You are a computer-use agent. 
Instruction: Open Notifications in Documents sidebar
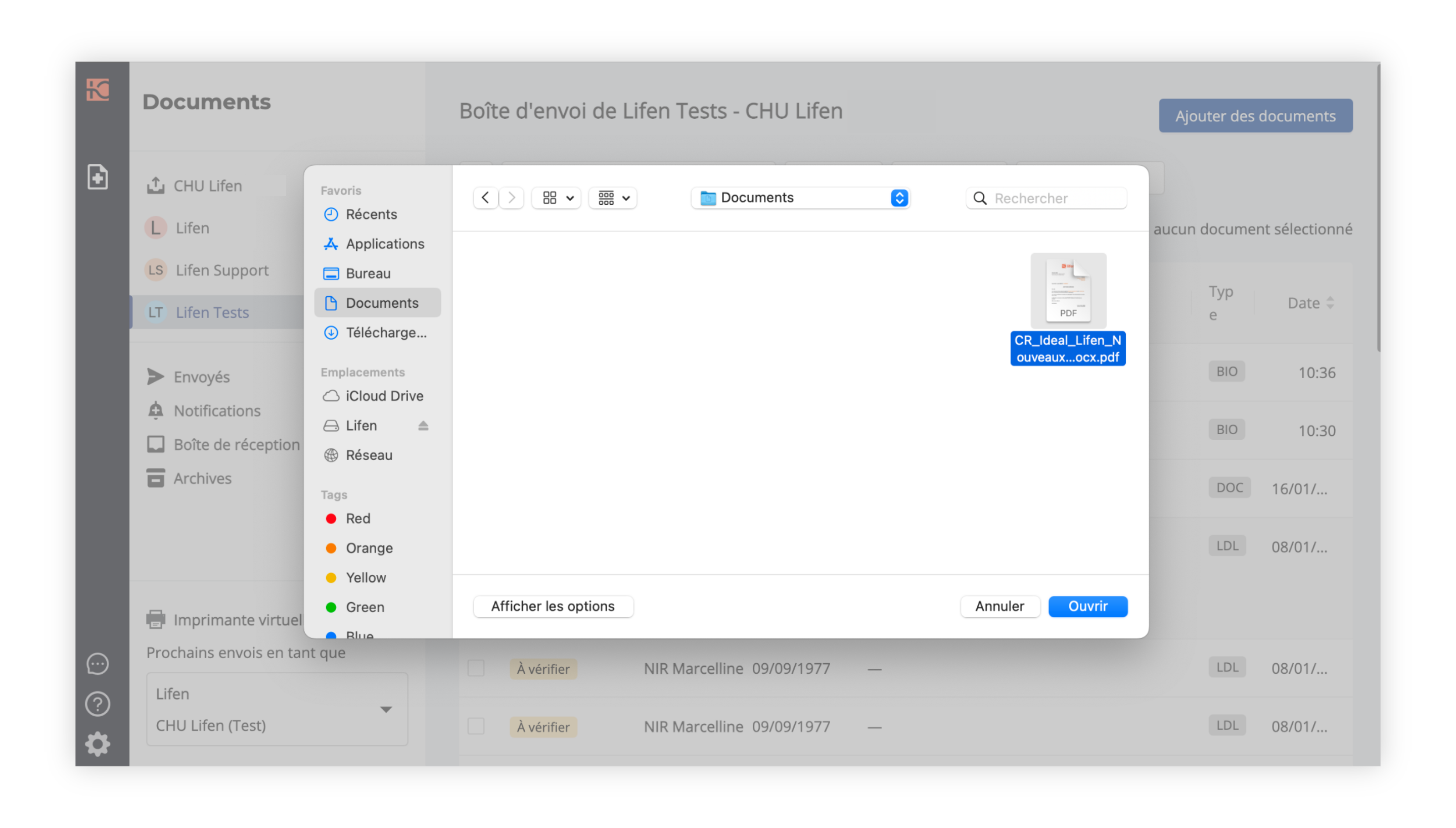click(217, 410)
